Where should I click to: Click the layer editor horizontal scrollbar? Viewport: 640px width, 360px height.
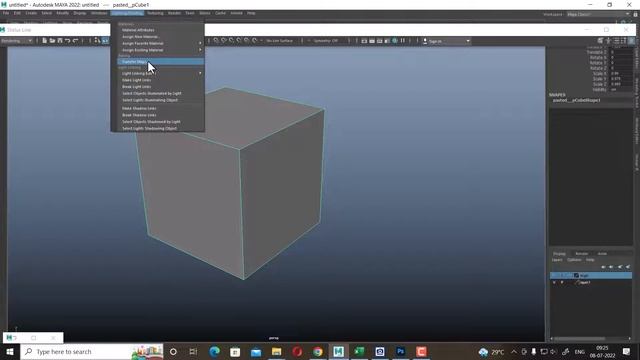[590, 338]
